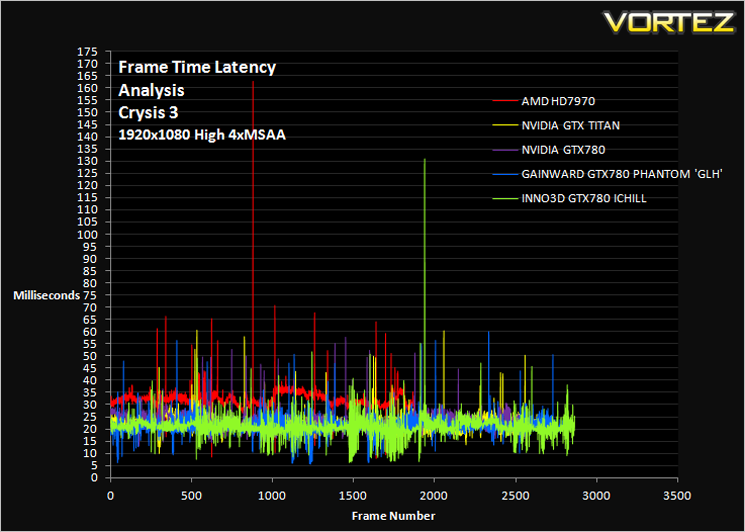
Task: Click the 'Crysis 3' title line
Action: (x=148, y=113)
